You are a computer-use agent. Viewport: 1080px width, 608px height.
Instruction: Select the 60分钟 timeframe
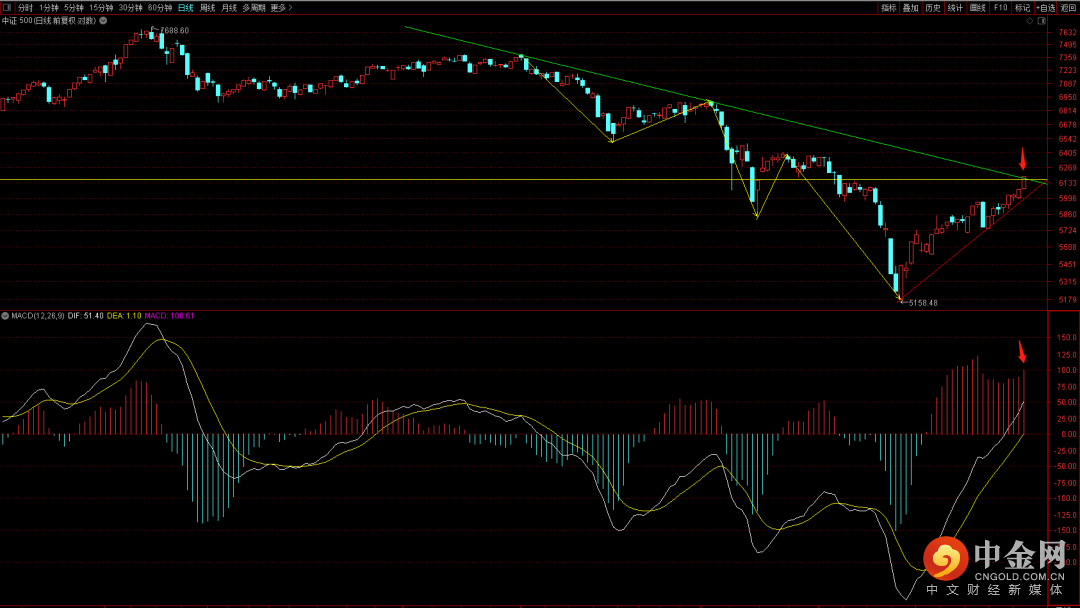159,7
